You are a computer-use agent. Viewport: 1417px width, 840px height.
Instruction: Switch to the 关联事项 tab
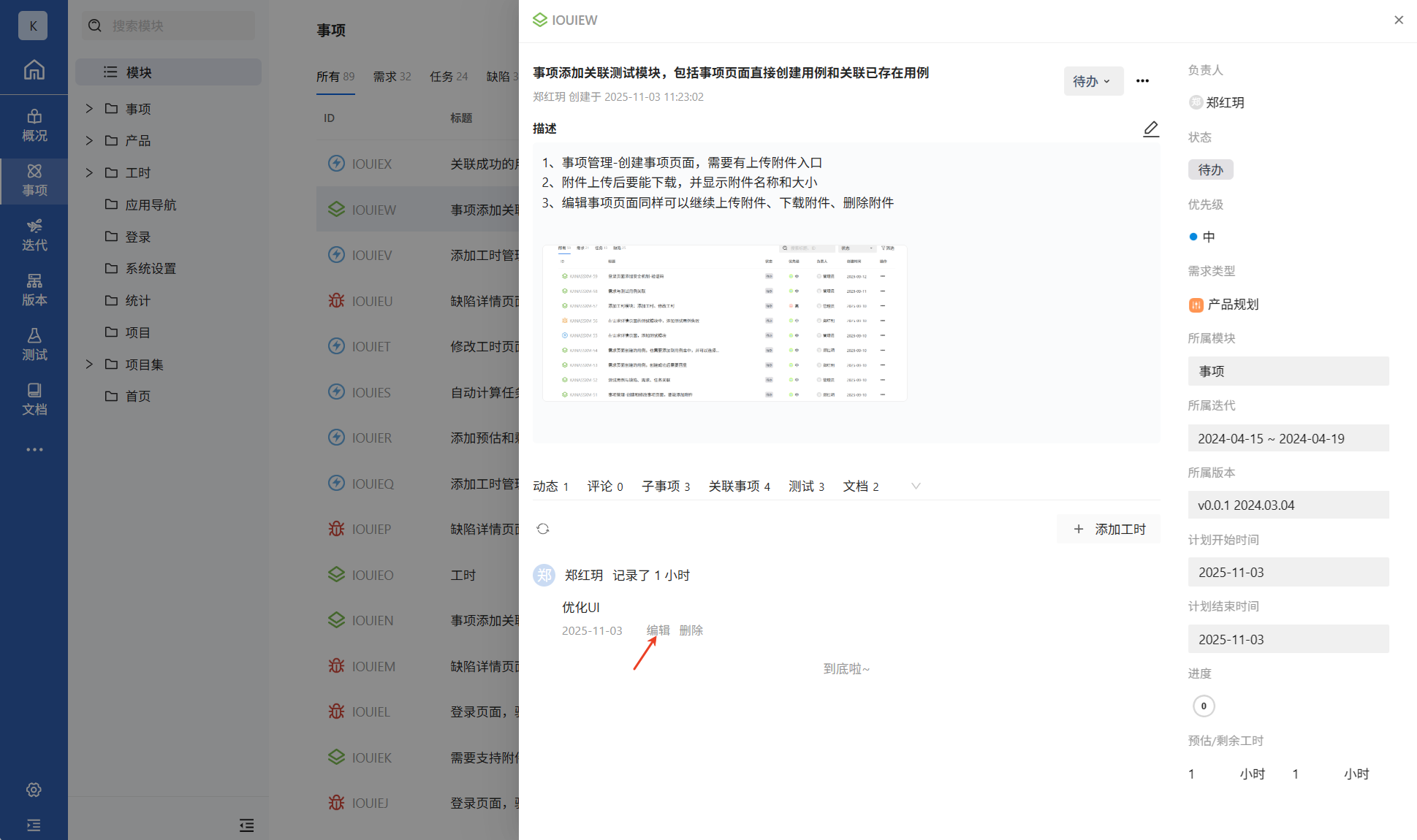tap(739, 486)
